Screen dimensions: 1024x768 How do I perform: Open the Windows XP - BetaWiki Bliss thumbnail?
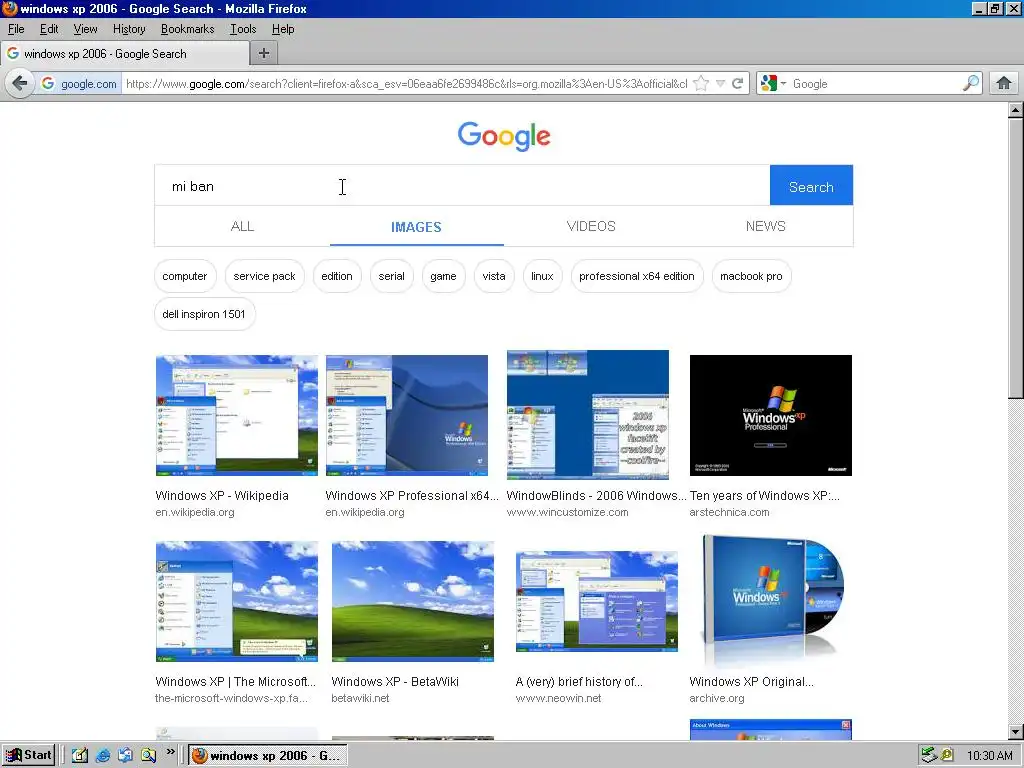point(413,601)
